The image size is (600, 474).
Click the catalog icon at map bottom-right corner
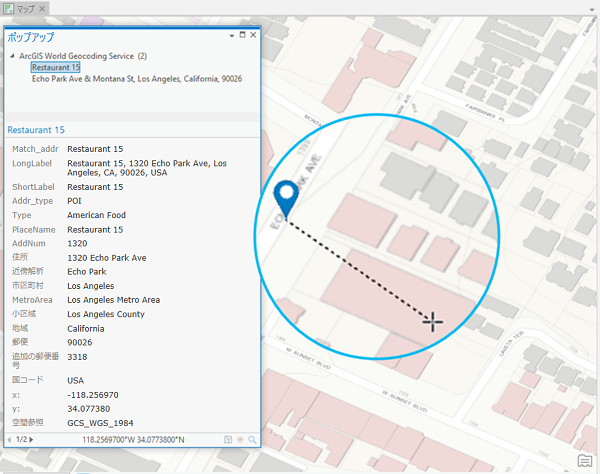pyautogui.click(x=583, y=460)
